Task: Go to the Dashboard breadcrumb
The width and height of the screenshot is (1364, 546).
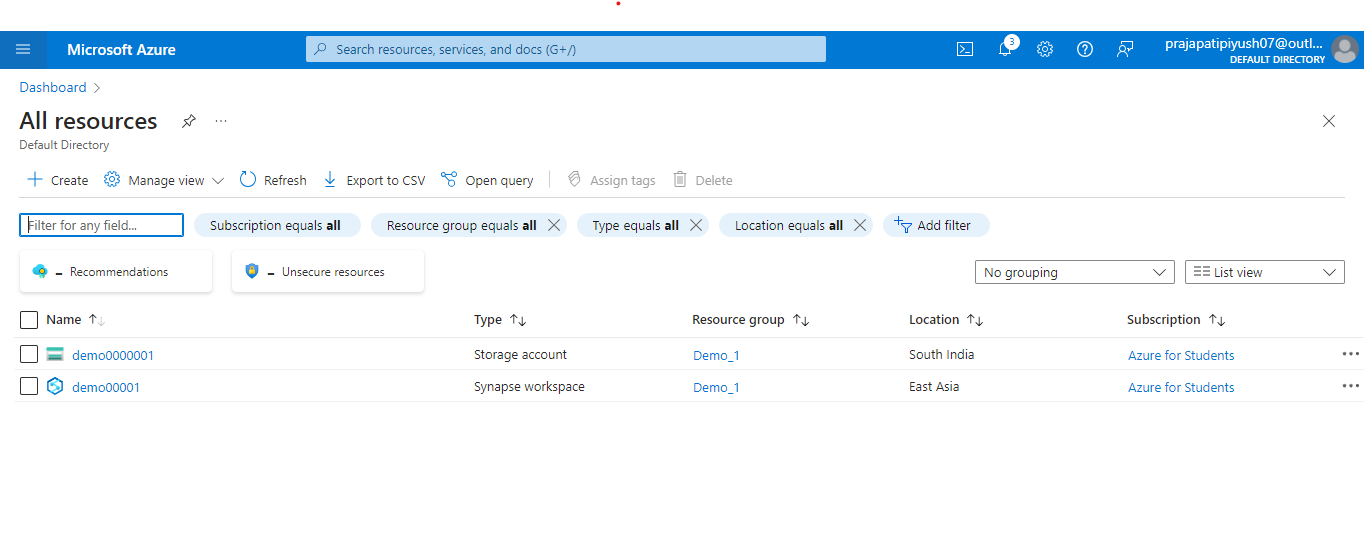Action: pos(53,87)
